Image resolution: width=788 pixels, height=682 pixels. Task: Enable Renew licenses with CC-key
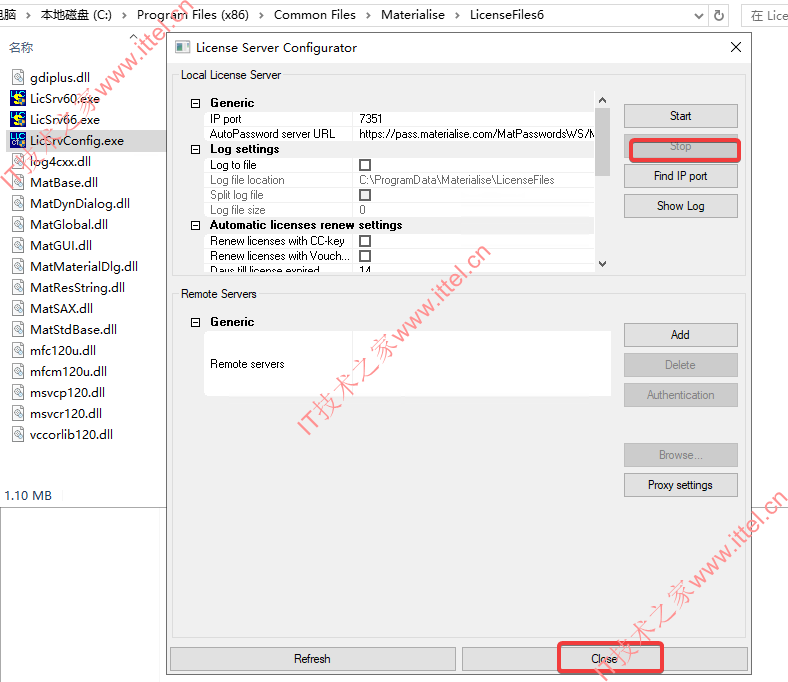(x=365, y=241)
